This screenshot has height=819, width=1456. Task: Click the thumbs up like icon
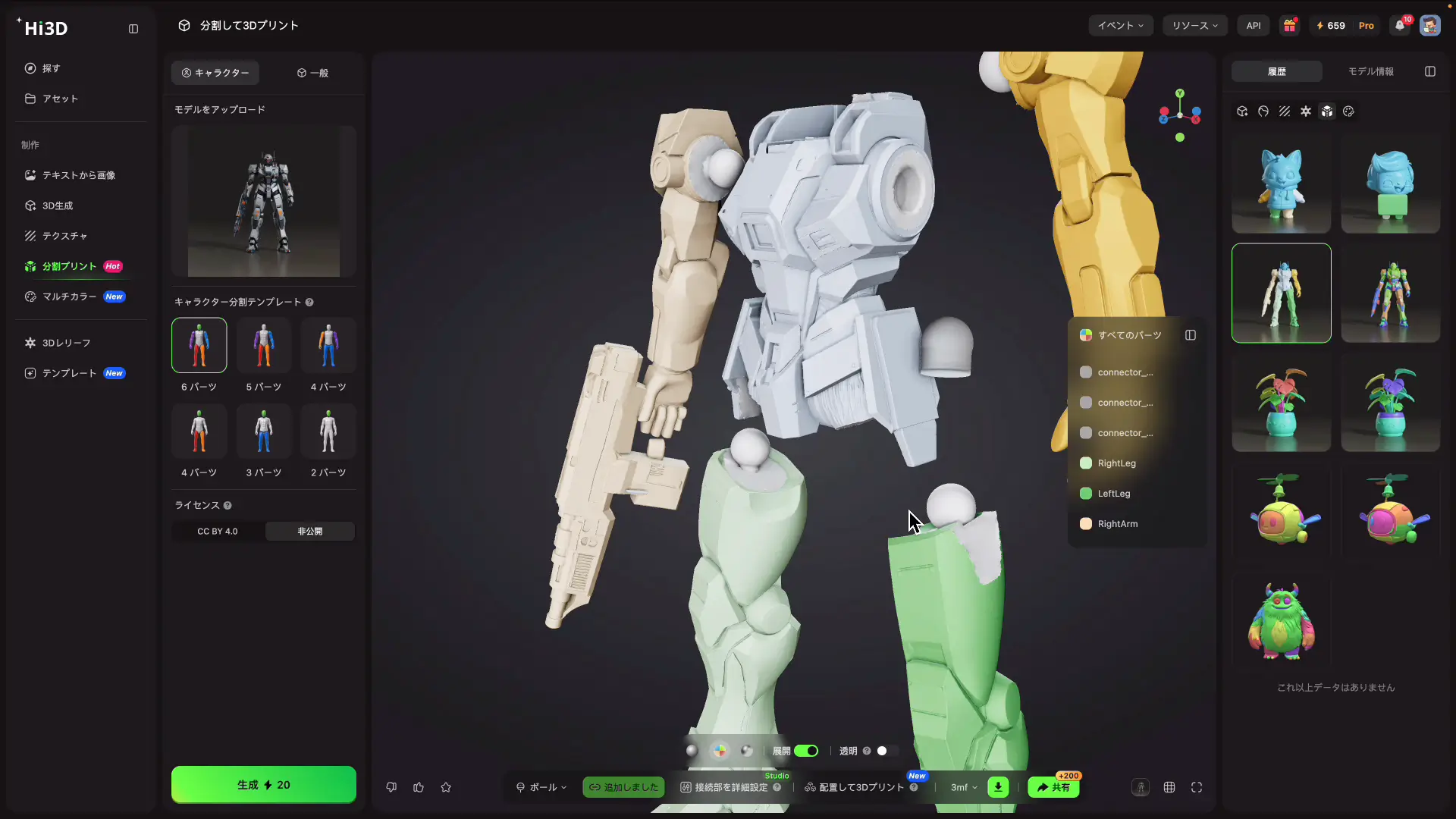pos(419,787)
